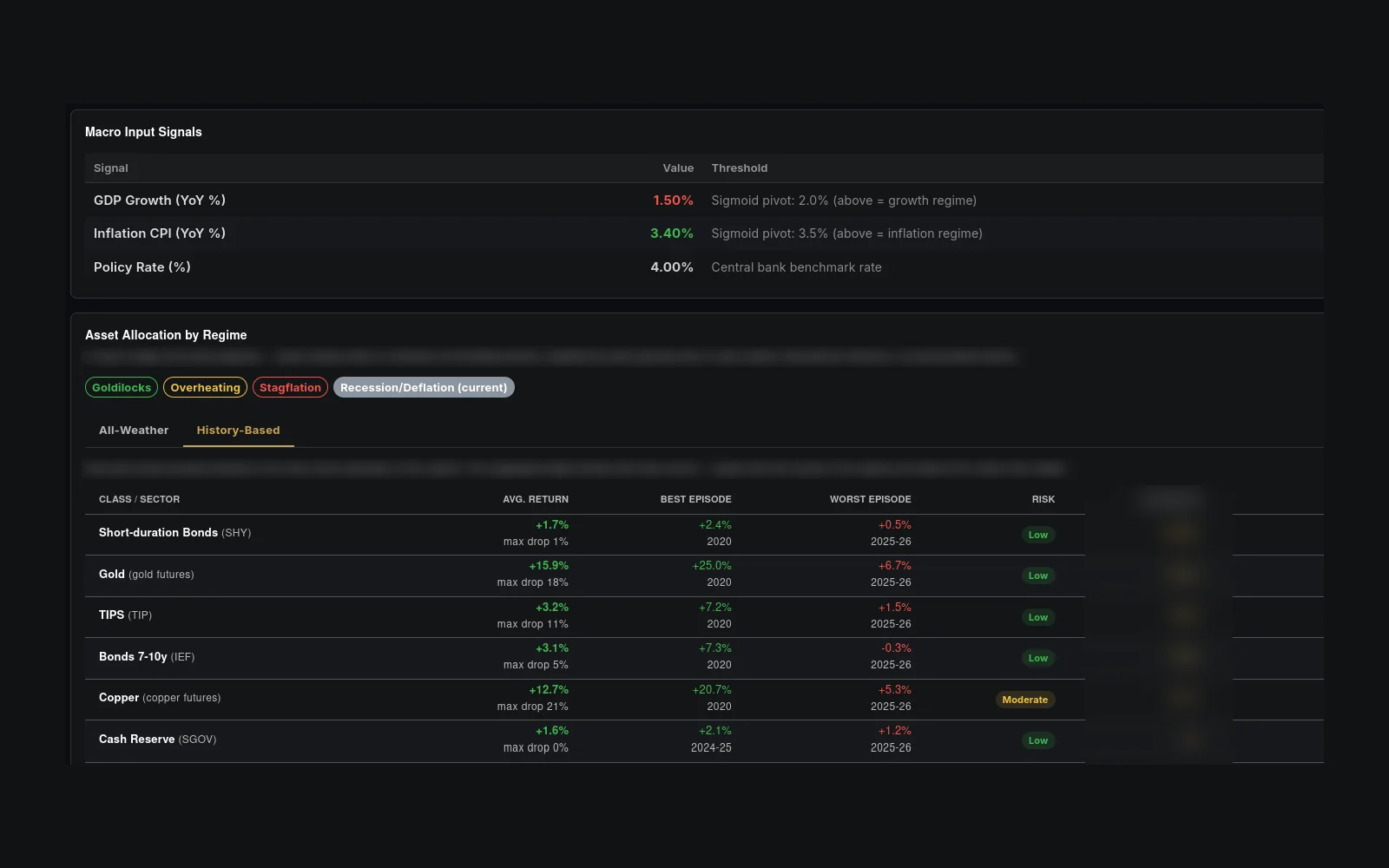Click the Inflation CPI (YoY %) signal label

coord(160,233)
